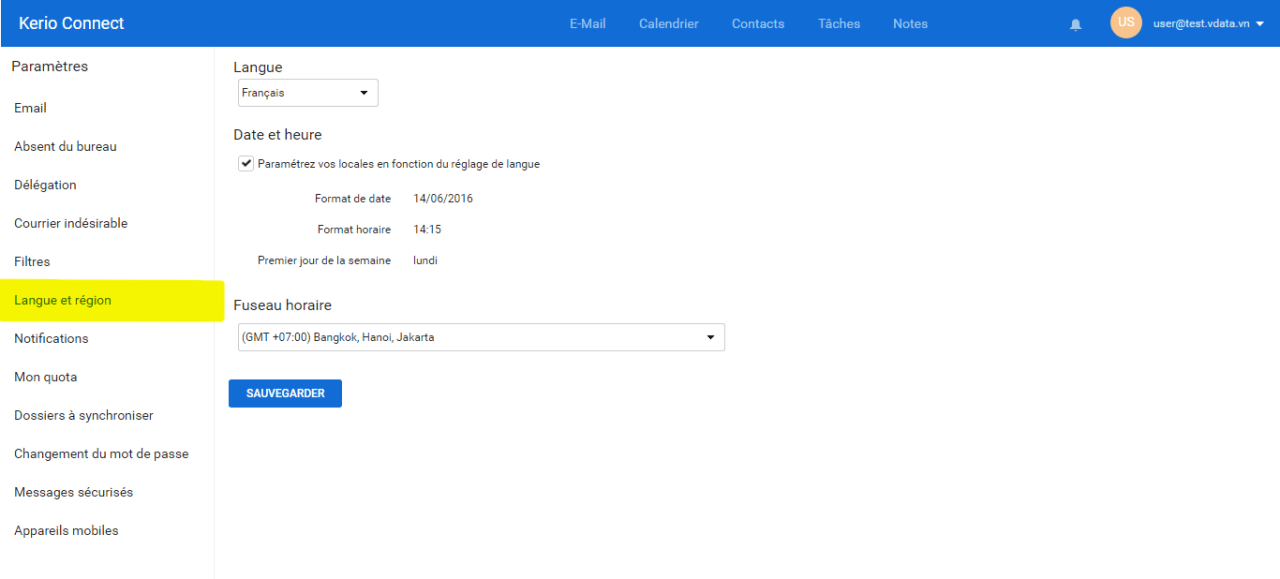Go to Changement du mot de passe
Image resolution: width=1280 pixels, height=579 pixels.
[x=101, y=454]
